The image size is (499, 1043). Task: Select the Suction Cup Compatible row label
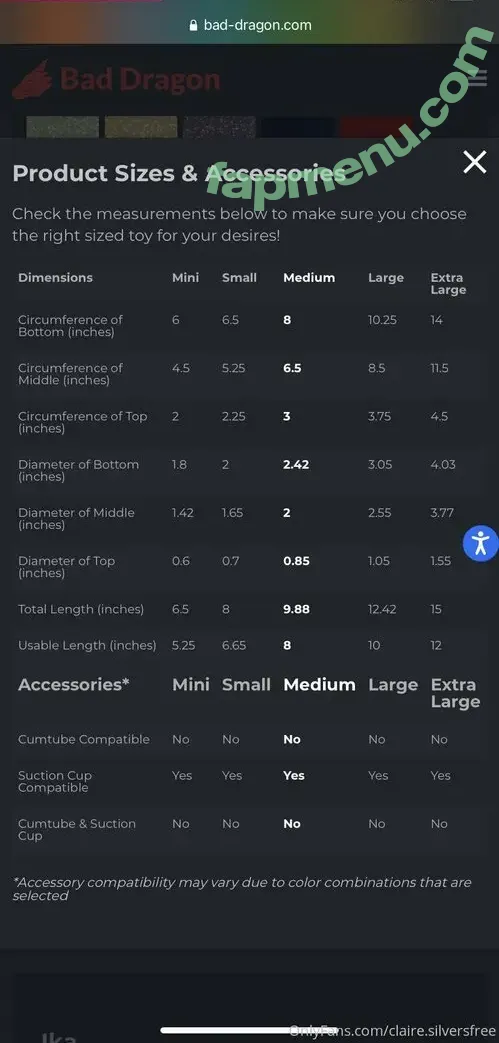click(55, 781)
